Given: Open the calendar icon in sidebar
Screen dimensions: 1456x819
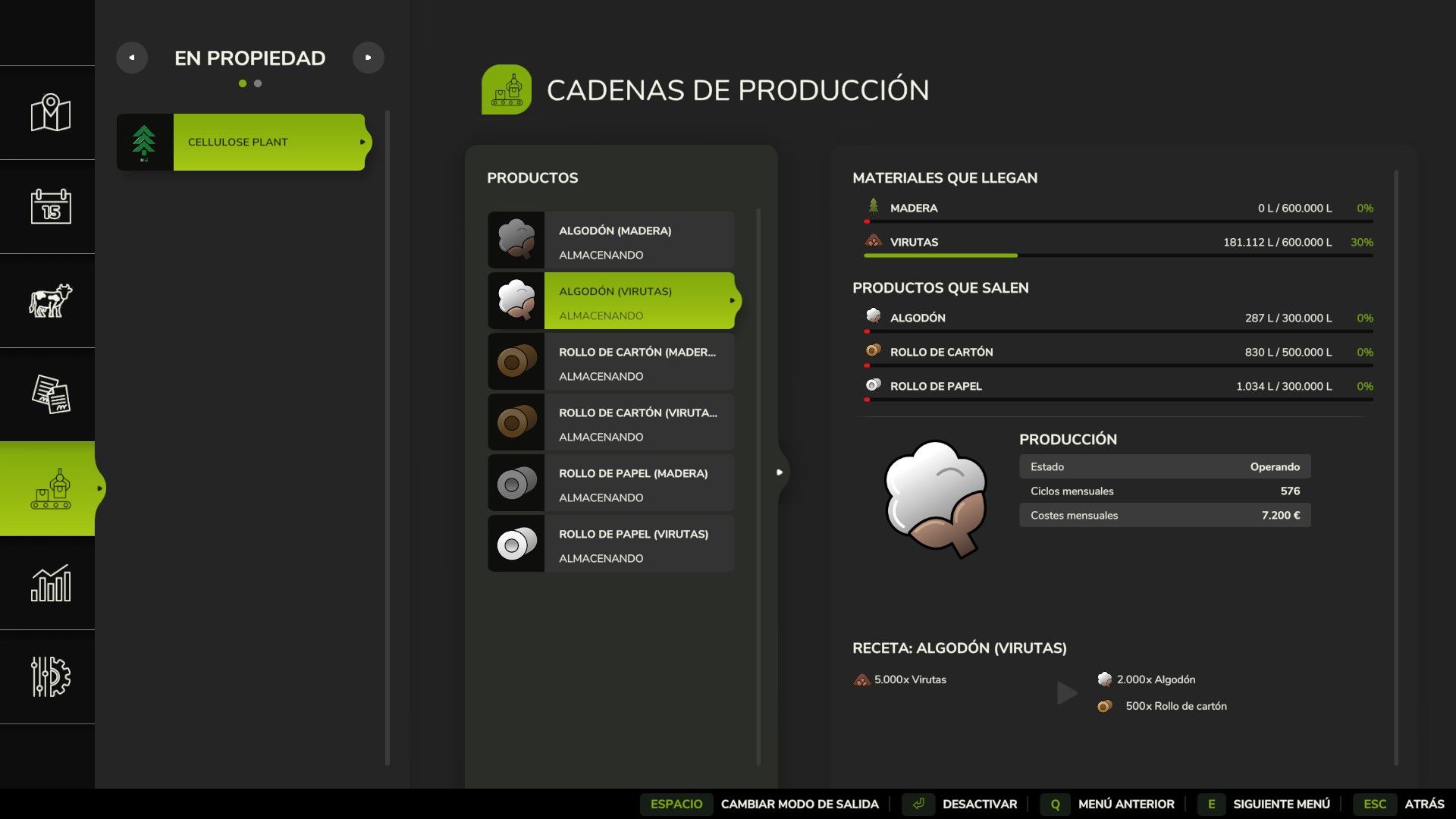Looking at the screenshot, I should click(50, 206).
